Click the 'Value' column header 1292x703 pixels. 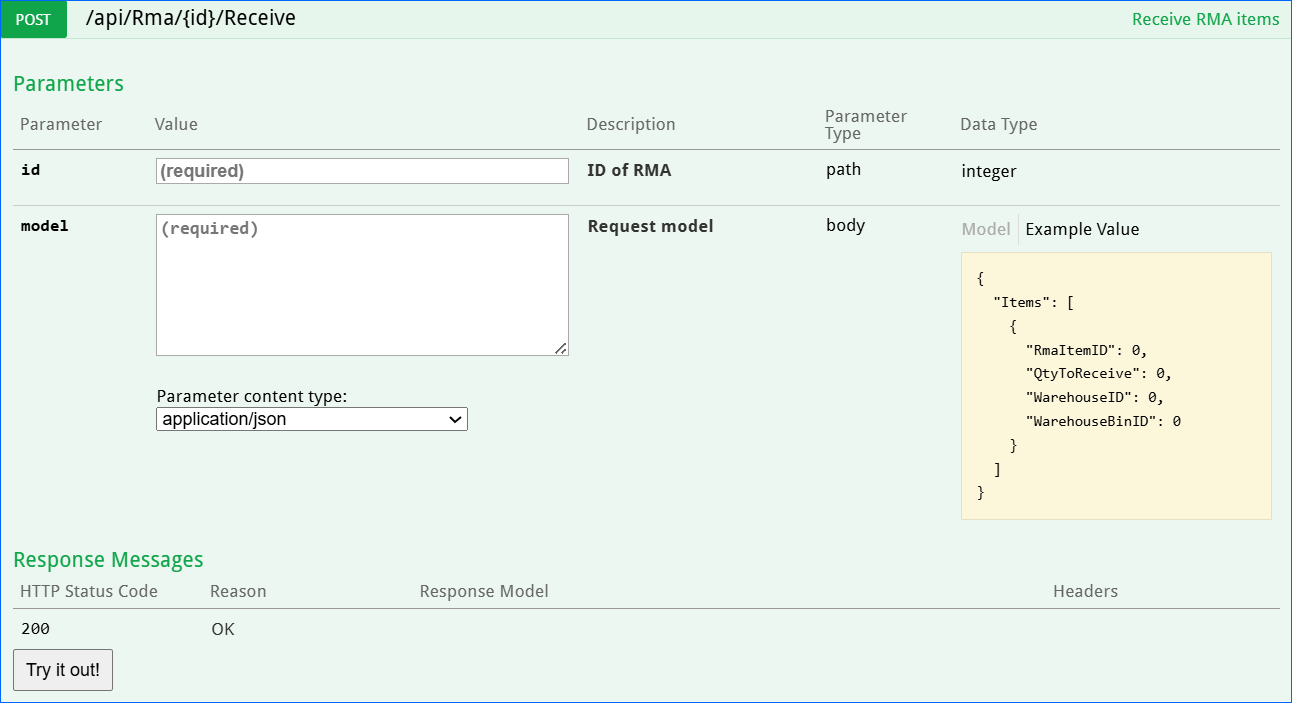tap(176, 124)
